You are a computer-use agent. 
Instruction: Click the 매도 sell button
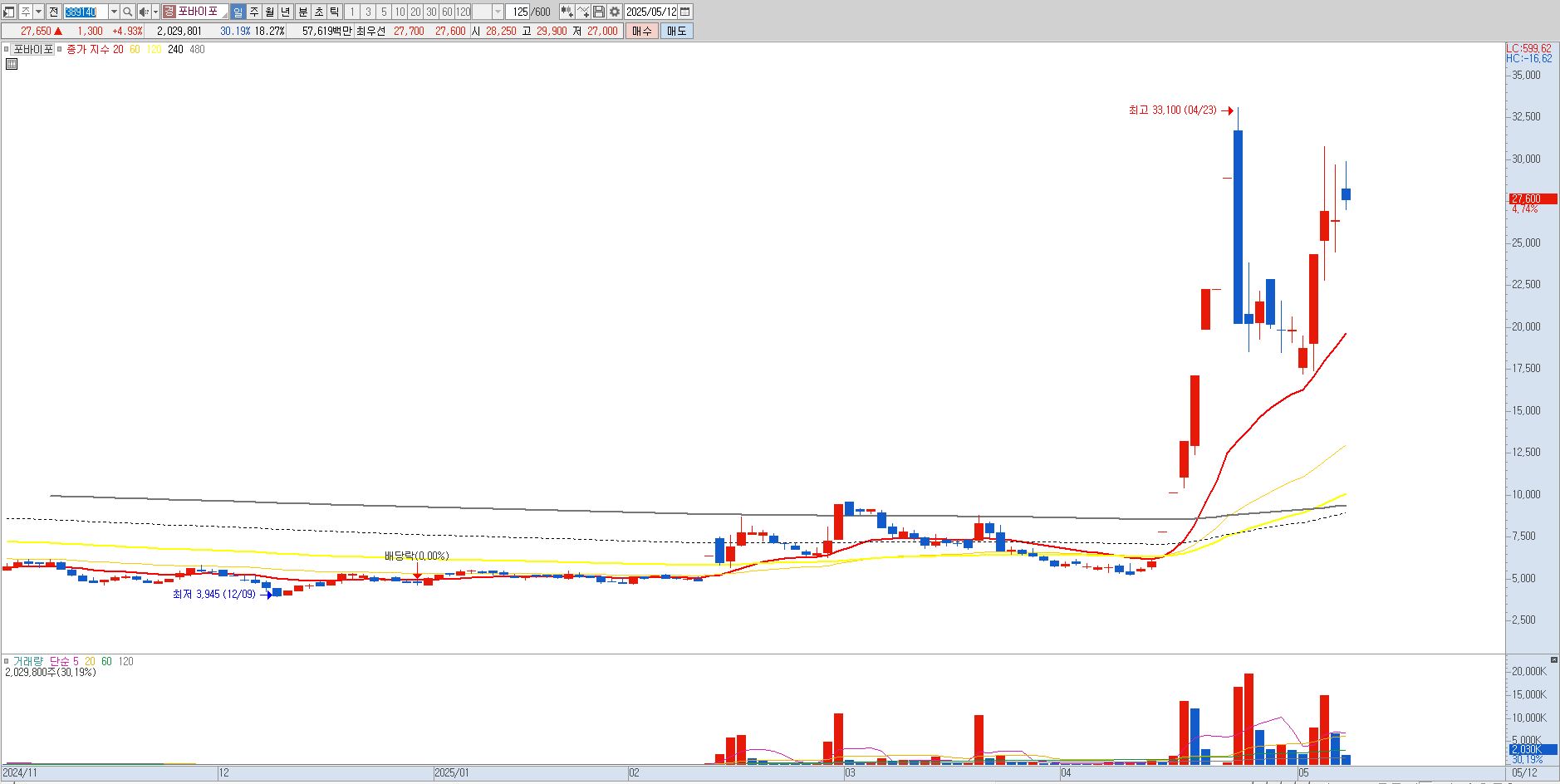pyautogui.click(x=676, y=31)
